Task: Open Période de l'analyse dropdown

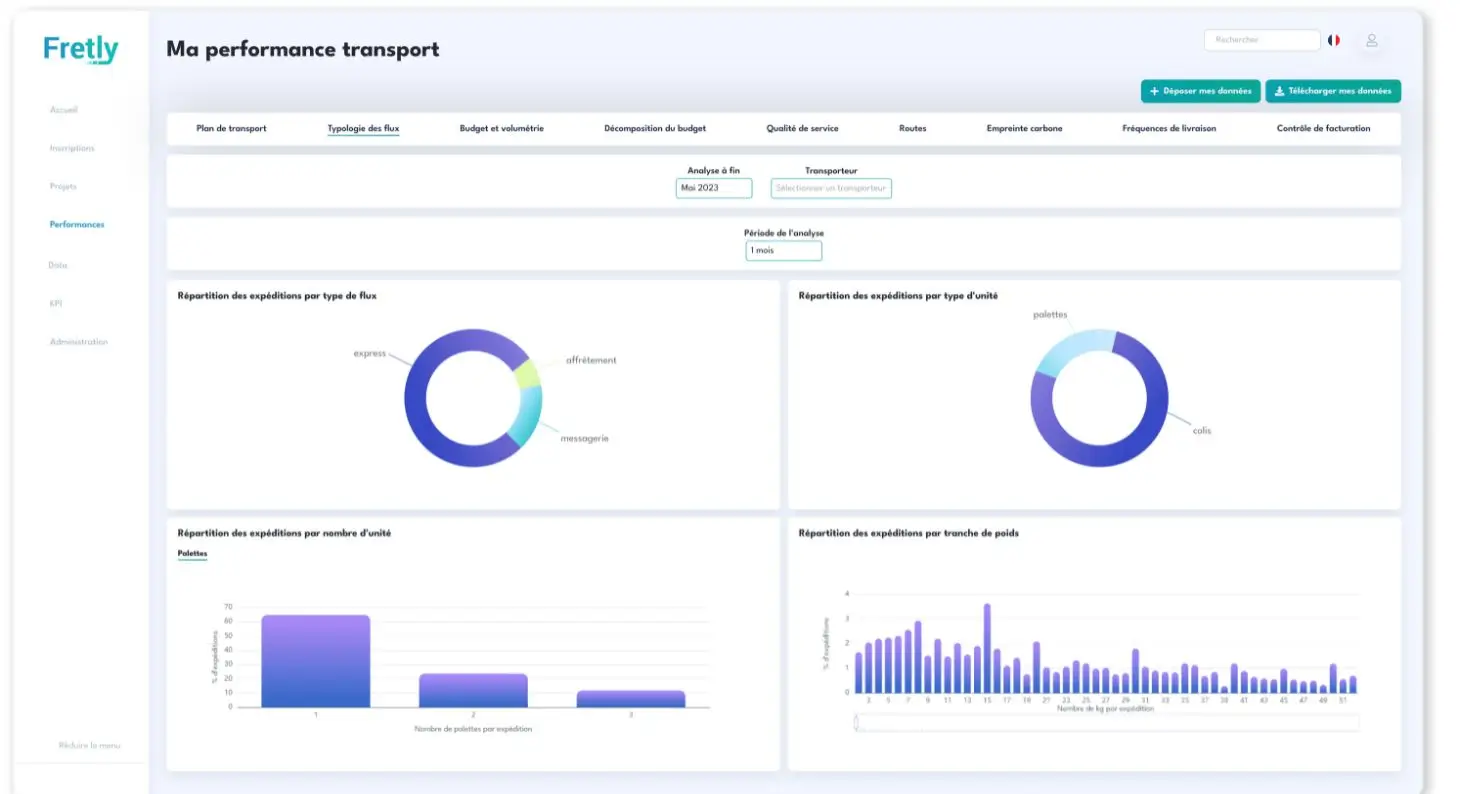Action: point(784,250)
